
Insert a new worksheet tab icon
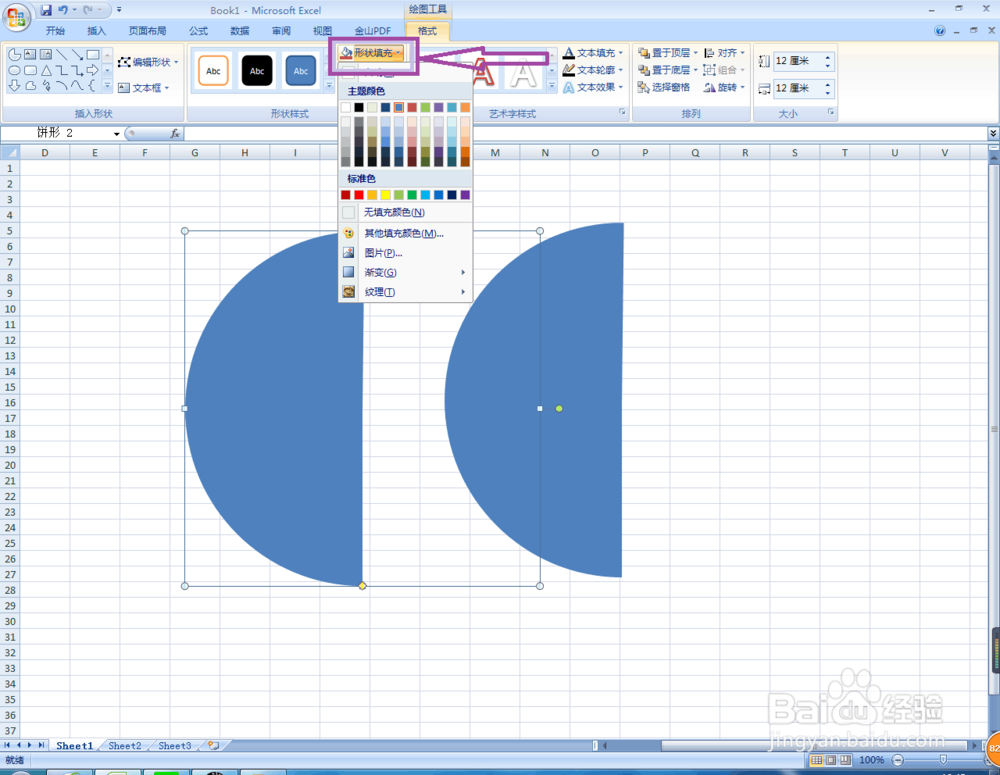(x=213, y=745)
